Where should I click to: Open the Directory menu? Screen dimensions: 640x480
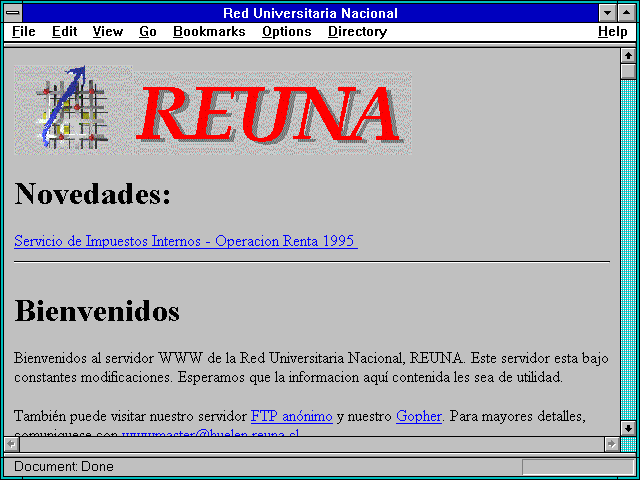point(357,32)
